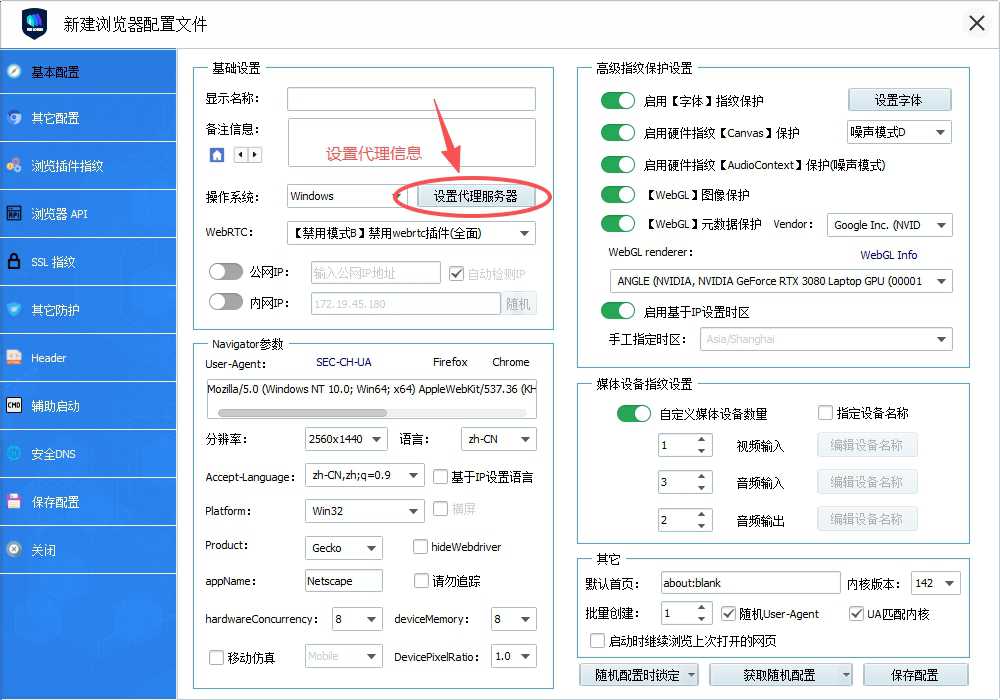Select 保存配置 in the left sidebar

click(55, 502)
